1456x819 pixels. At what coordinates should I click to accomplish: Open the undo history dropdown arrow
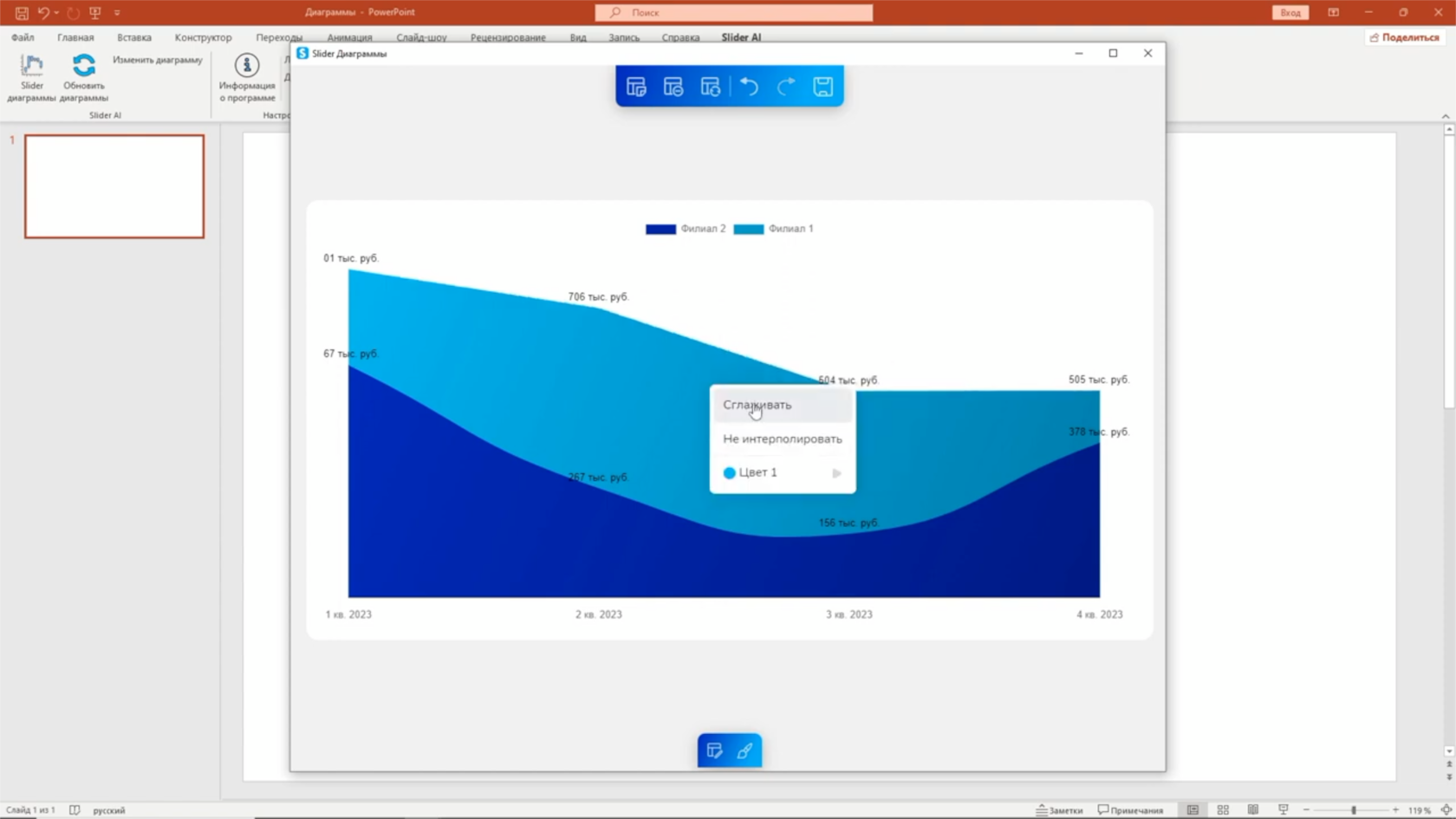pos(56,12)
